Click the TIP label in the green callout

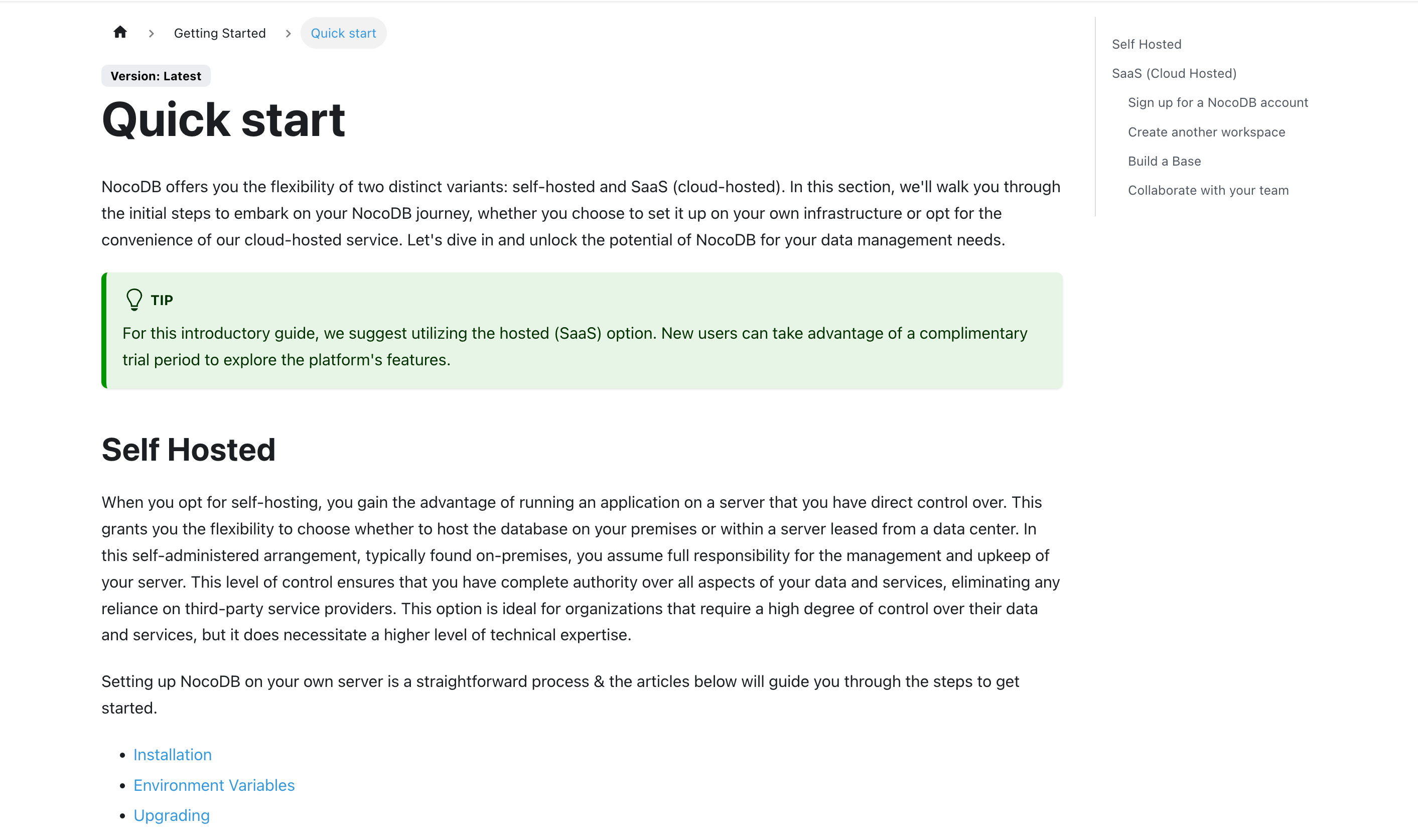pyautogui.click(x=162, y=300)
